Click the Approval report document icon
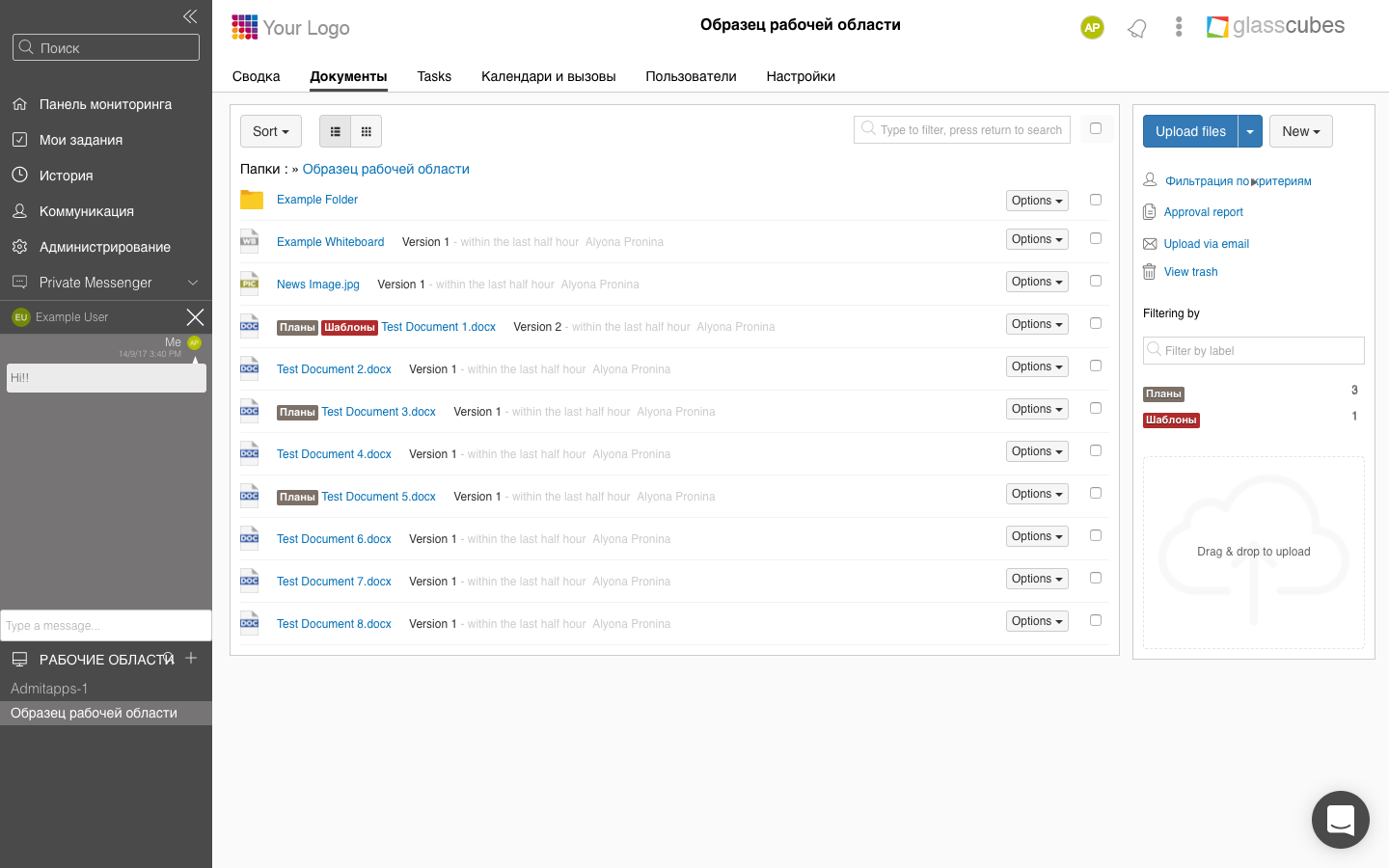1389x868 pixels. (x=1149, y=212)
